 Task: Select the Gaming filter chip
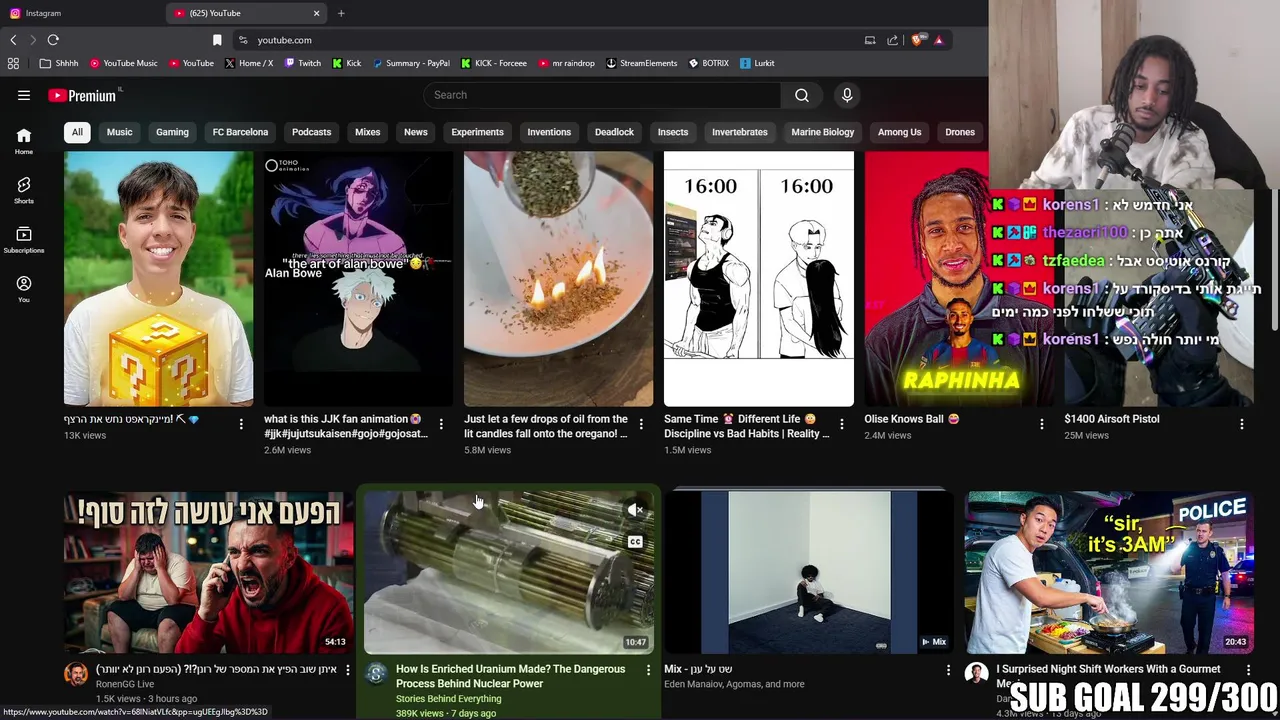tap(172, 132)
